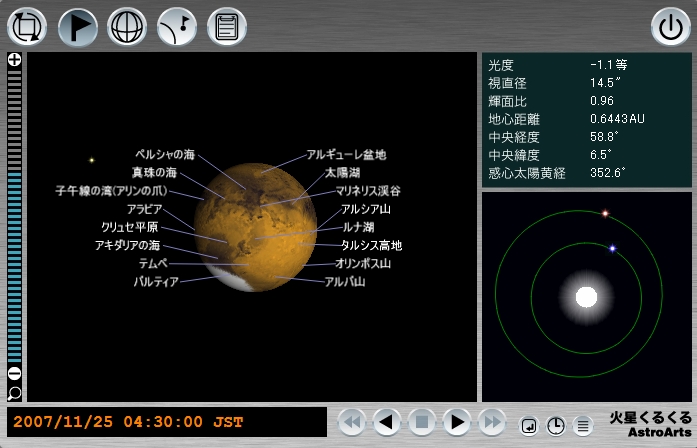This screenshot has height=448, width=697.
Task: Click the アラビア label
Action: [144, 209]
